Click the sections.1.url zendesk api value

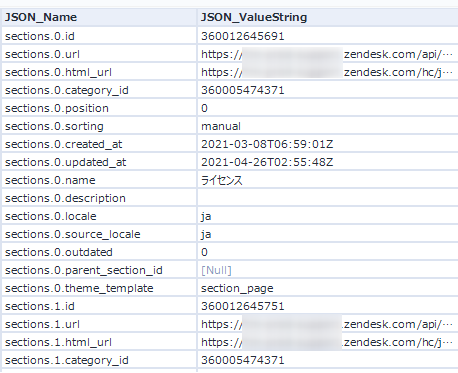pos(328,324)
